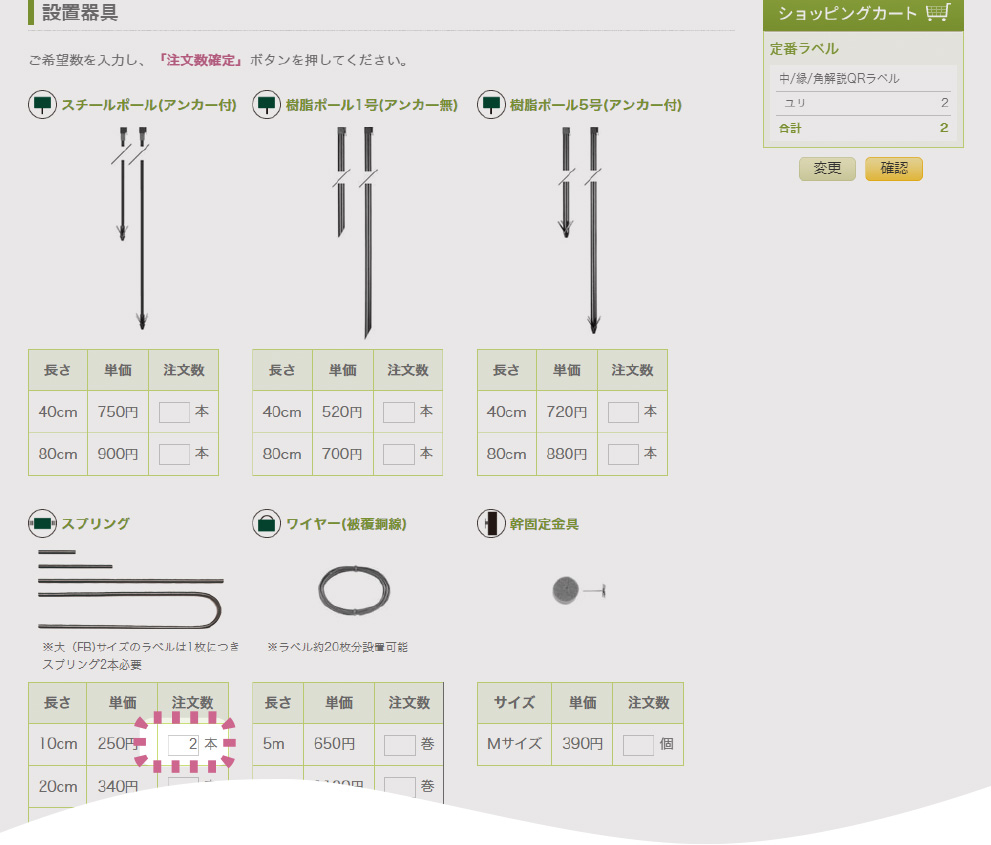Click the ワイヤー(被覆鋼線) product icon
The image size is (991, 845).
point(266,524)
